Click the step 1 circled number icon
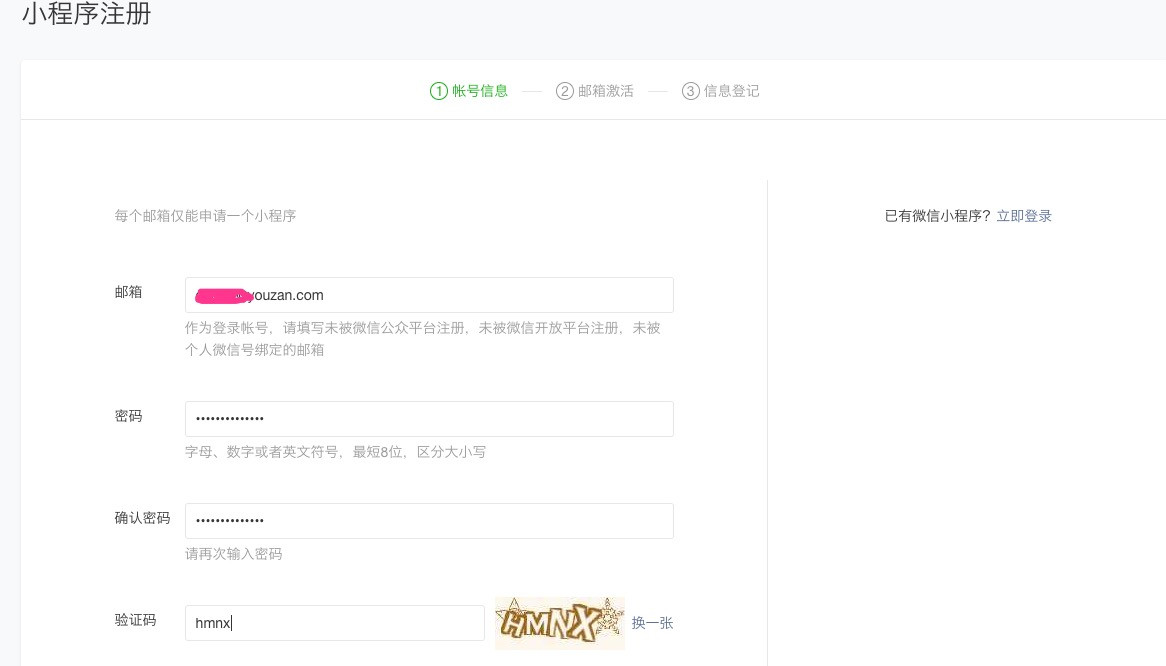This screenshot has width=1166, height=666. (439, 91)
